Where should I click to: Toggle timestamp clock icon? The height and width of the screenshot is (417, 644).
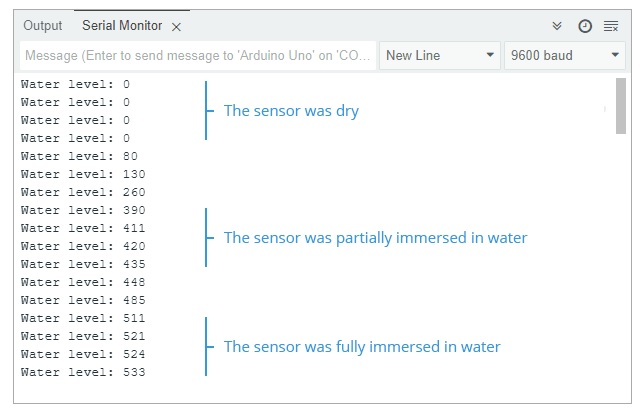585,26
